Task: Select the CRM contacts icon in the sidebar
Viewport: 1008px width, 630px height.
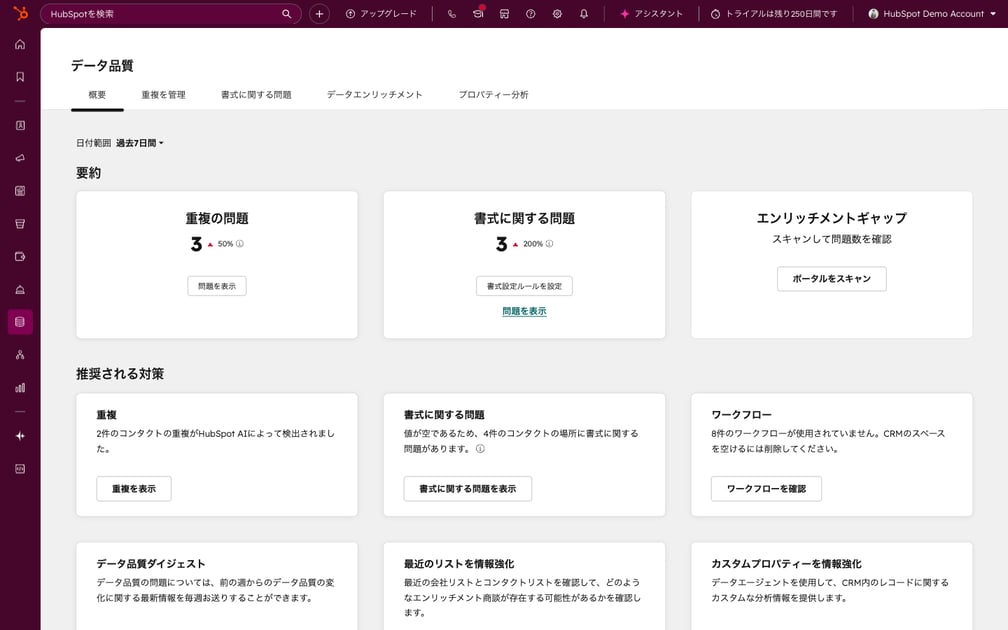Action: click(x=19, y=125)
